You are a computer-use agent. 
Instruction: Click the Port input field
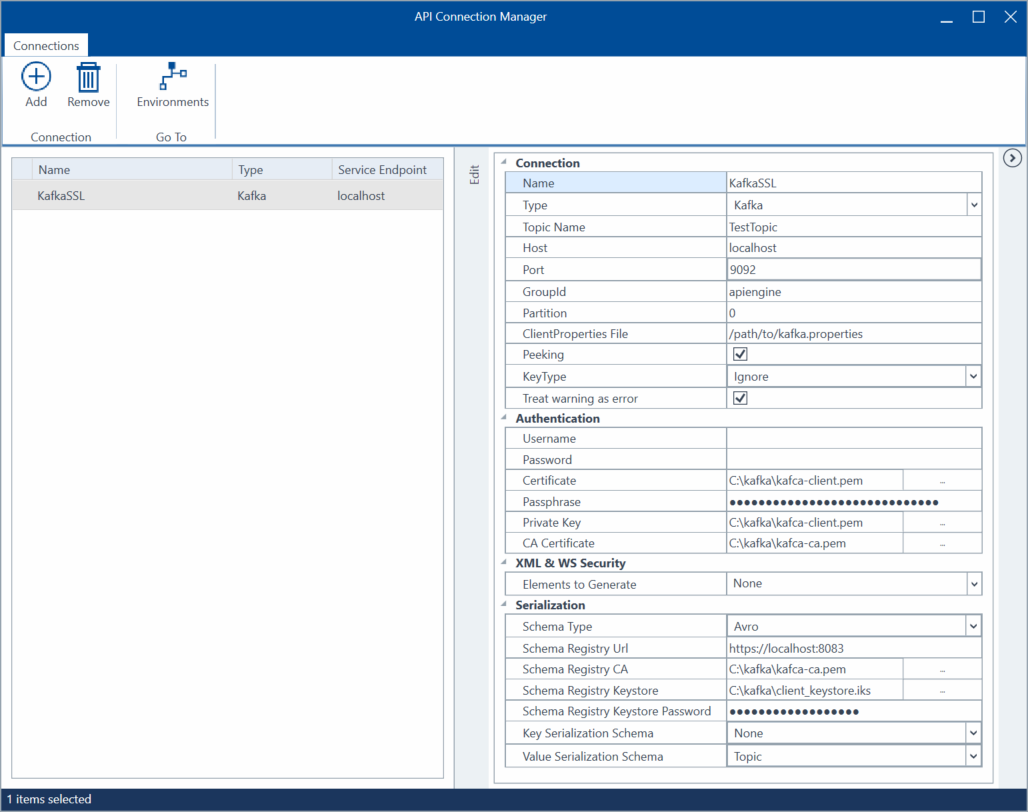pyautogui.click(x=853, y=269)
